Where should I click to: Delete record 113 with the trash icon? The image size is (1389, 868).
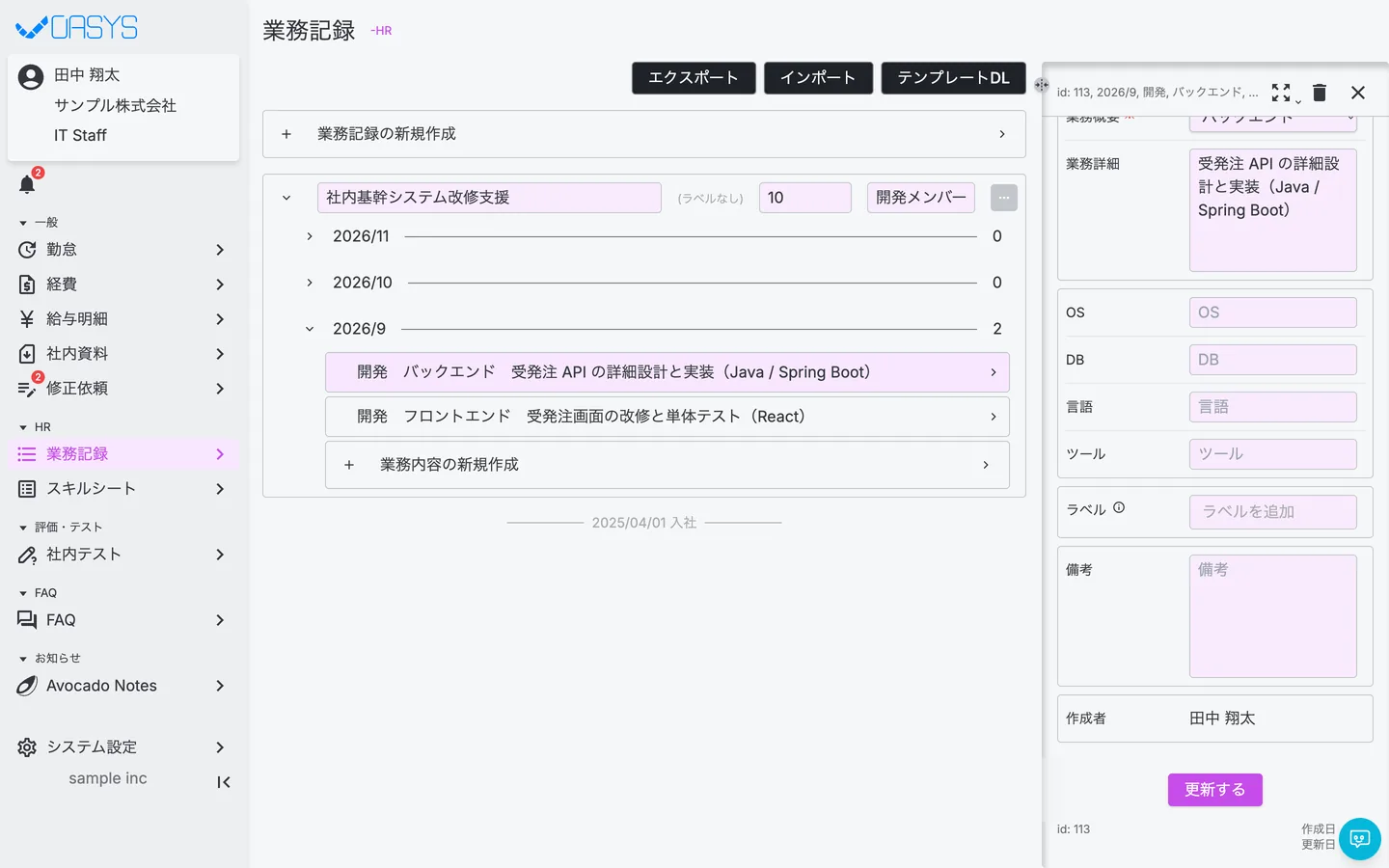pyautogui.click(x=1320, y=93)
